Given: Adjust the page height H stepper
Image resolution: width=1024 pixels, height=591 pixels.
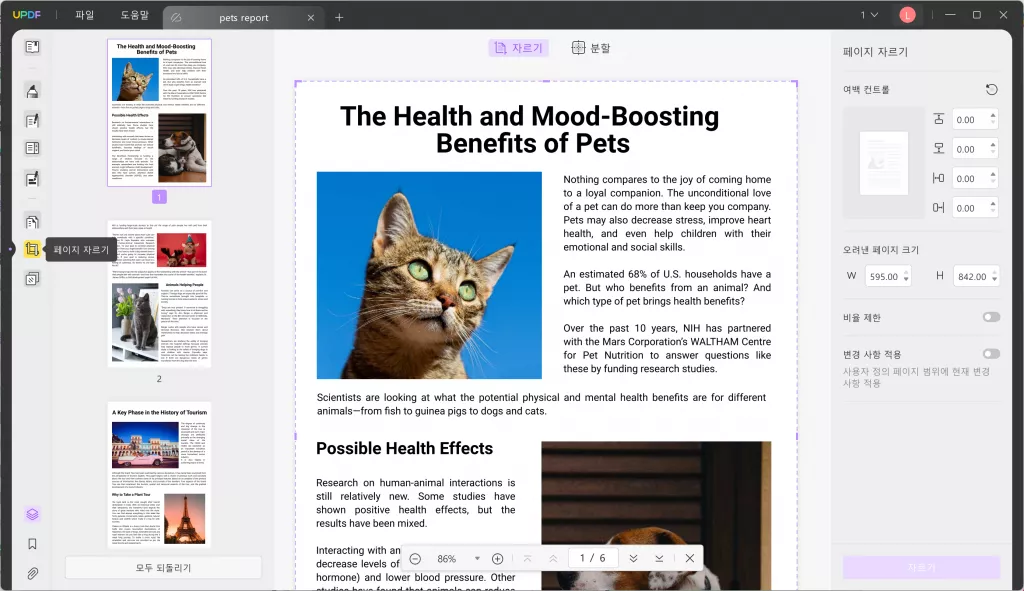Looking at the screenshot, I should point(994,276).
